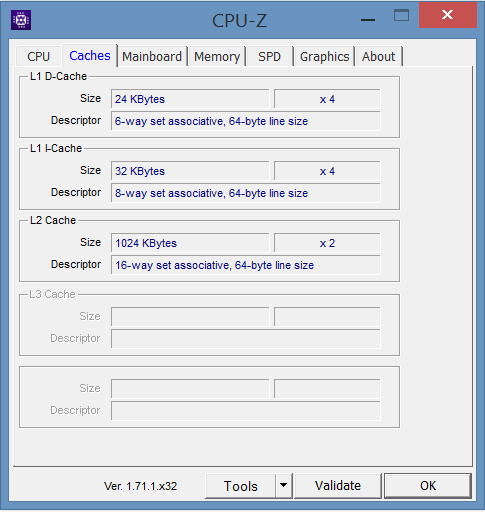Click the L1 I-Cache size '32 KBytes'
The height and width of the screenshot is (512, 485).
click(190, 171)
